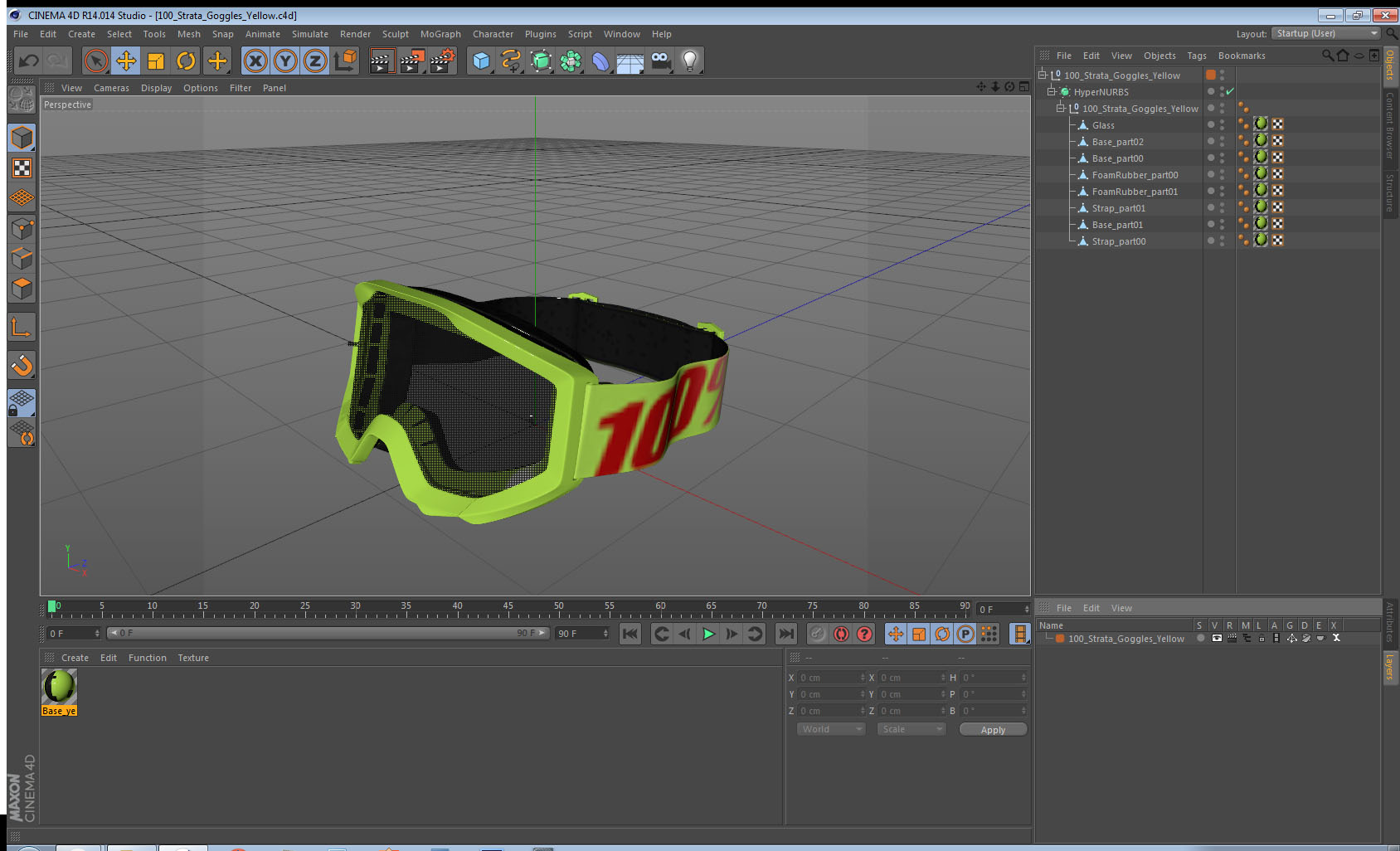
Task: Play animation forward
Action: point(708,634)
